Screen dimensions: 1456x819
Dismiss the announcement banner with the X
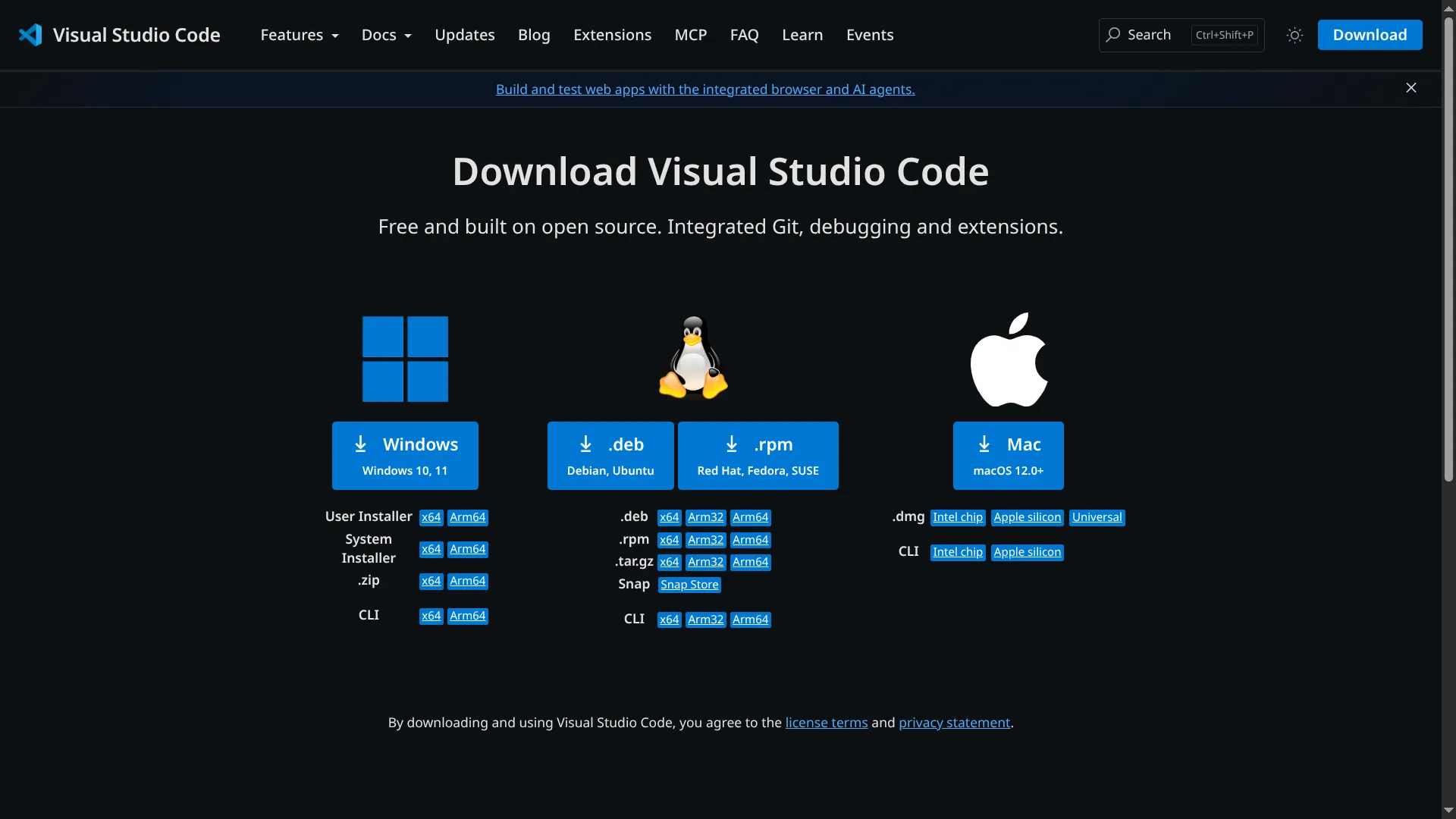click(1411, 88)
